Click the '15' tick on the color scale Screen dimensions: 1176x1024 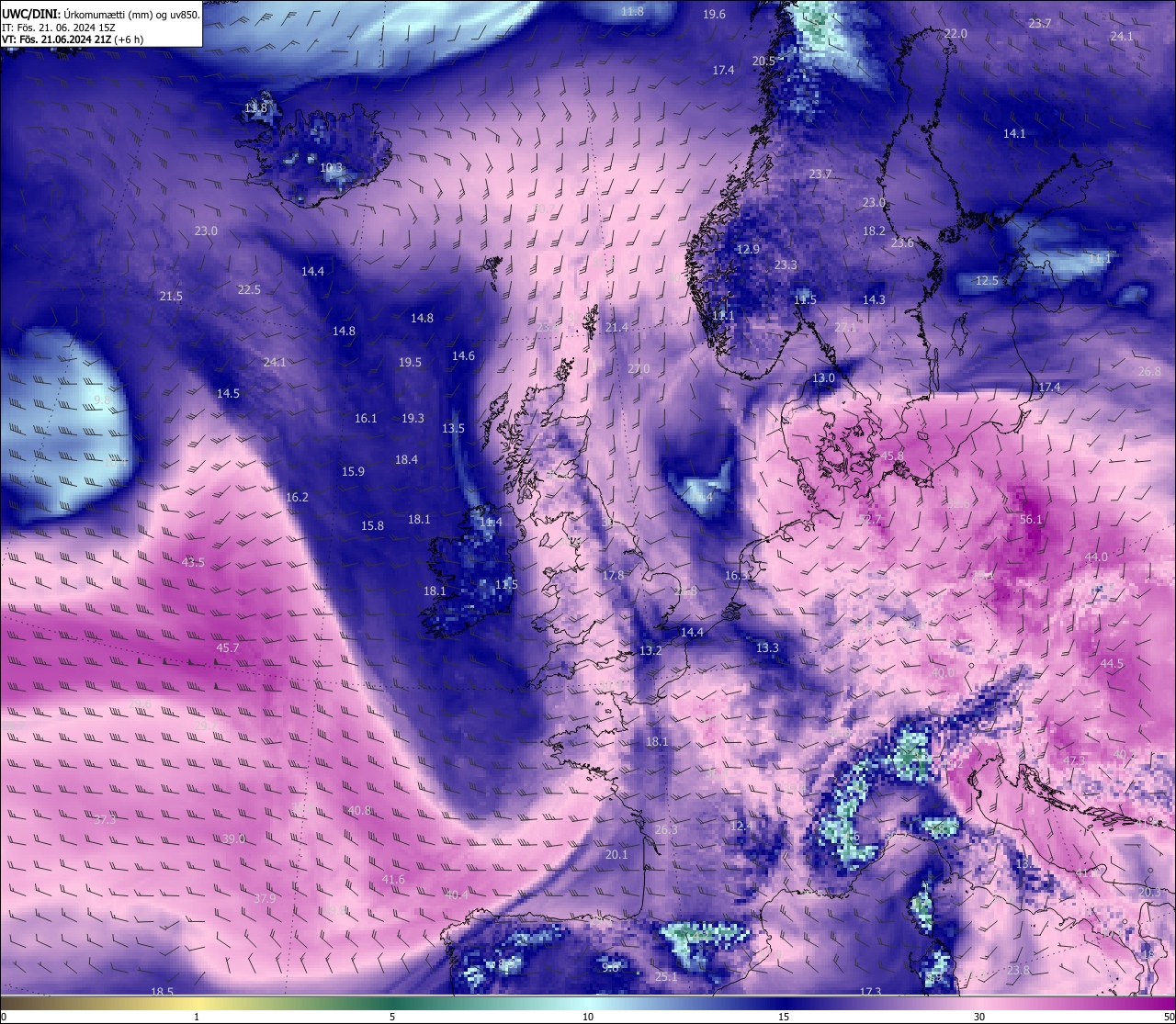click(x=784, y=1017)
